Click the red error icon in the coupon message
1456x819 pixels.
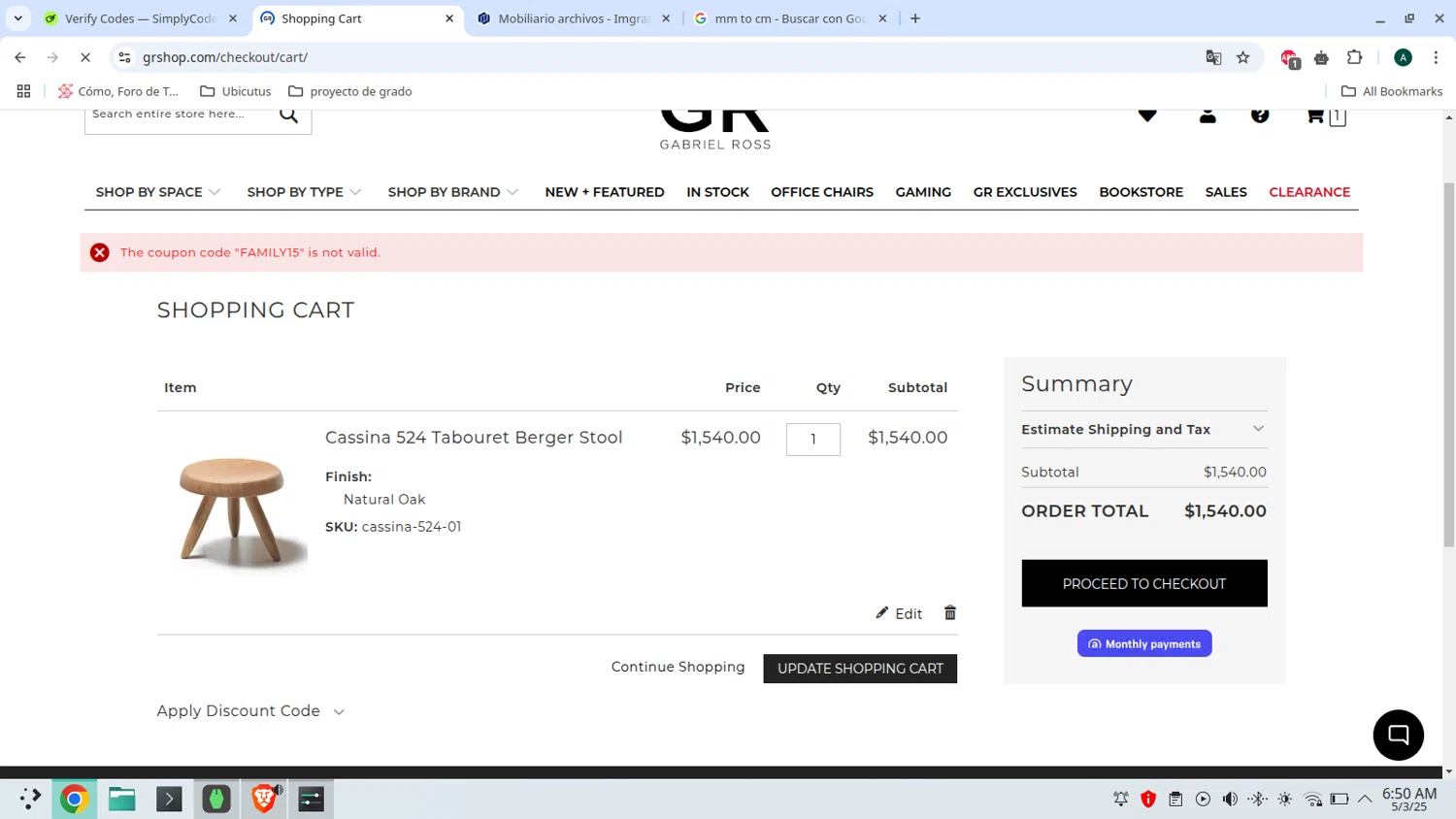point(99,252)
